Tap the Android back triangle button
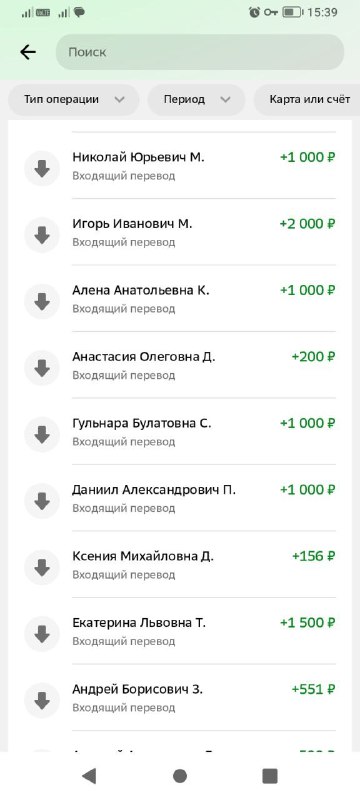 tap(89, 776)
